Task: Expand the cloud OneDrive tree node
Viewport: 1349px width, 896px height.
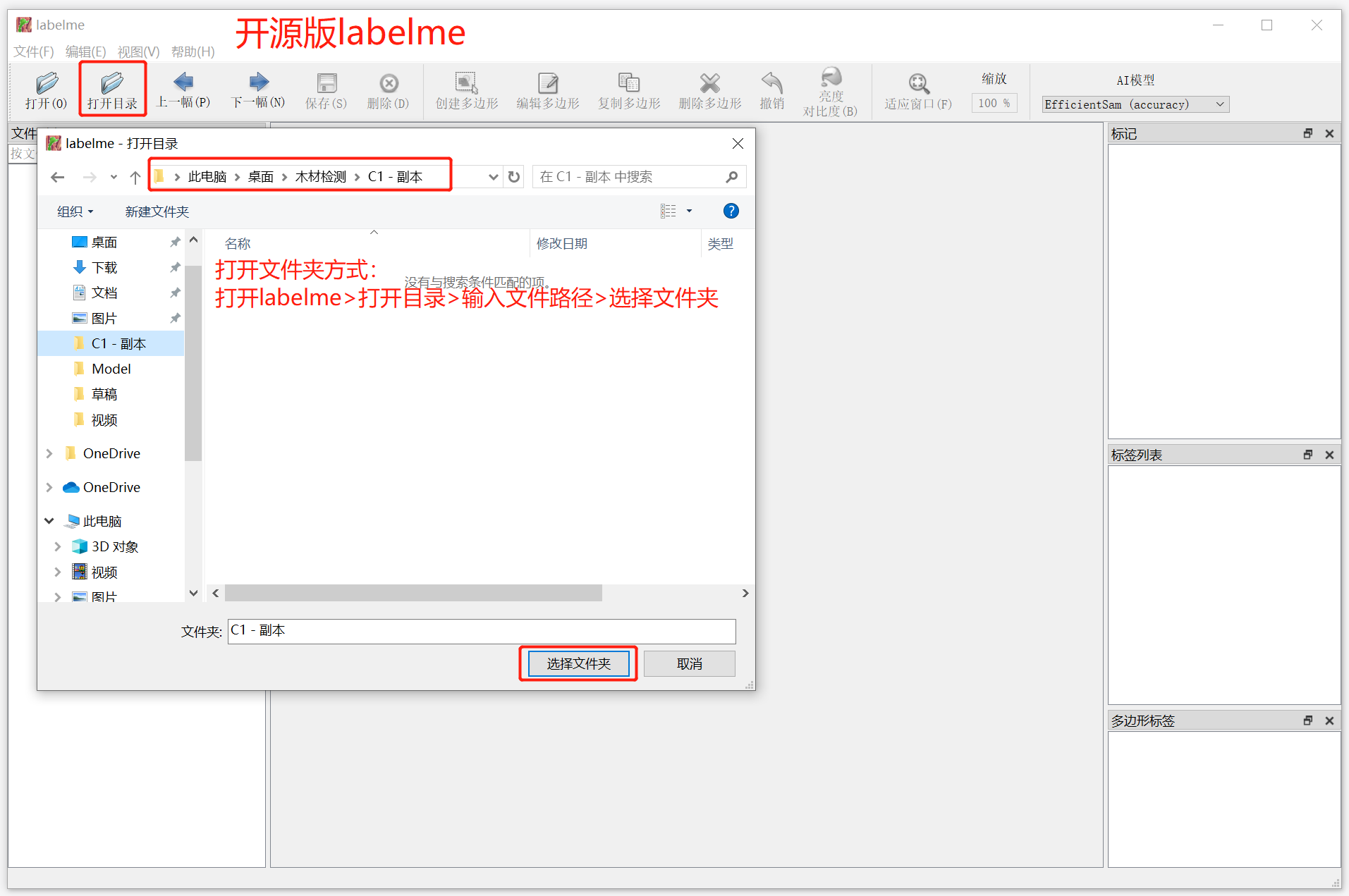Action: (49, 487)
